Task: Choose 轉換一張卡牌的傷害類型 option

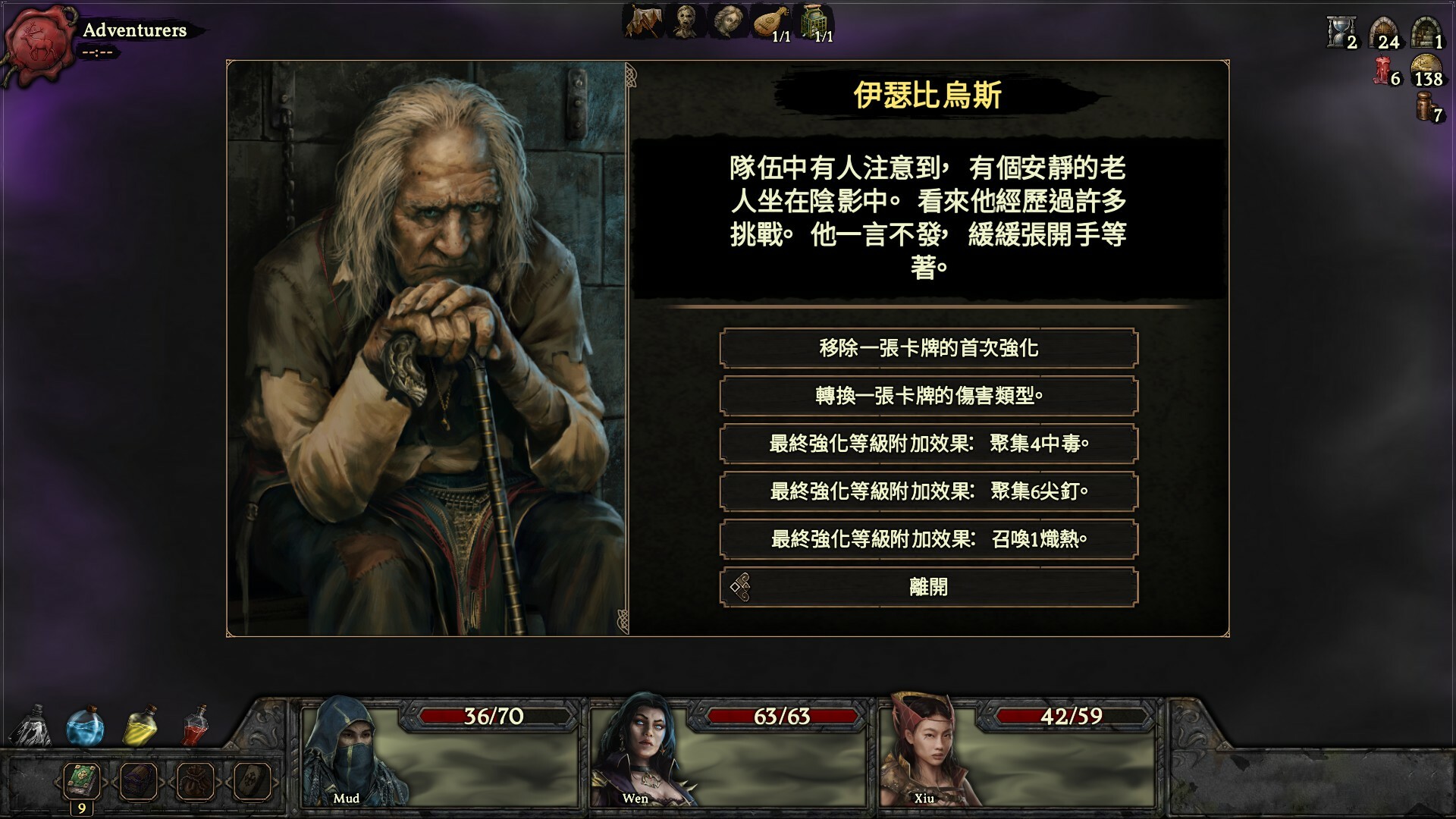Action: pos(929,396)
